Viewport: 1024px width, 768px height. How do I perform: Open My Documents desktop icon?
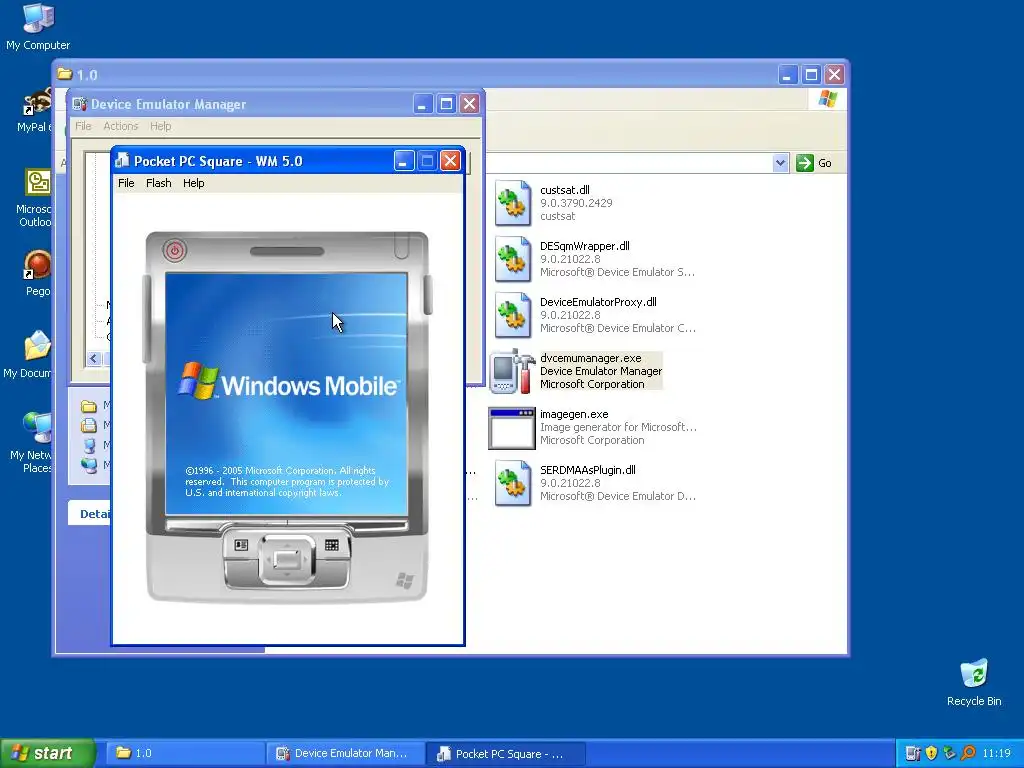click(37, 346)
